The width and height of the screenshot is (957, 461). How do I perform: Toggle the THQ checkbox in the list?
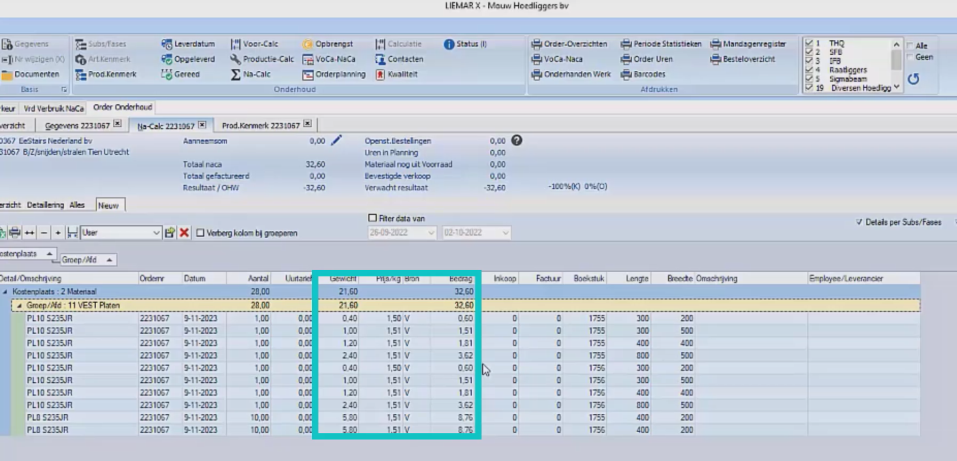point(809,43)
